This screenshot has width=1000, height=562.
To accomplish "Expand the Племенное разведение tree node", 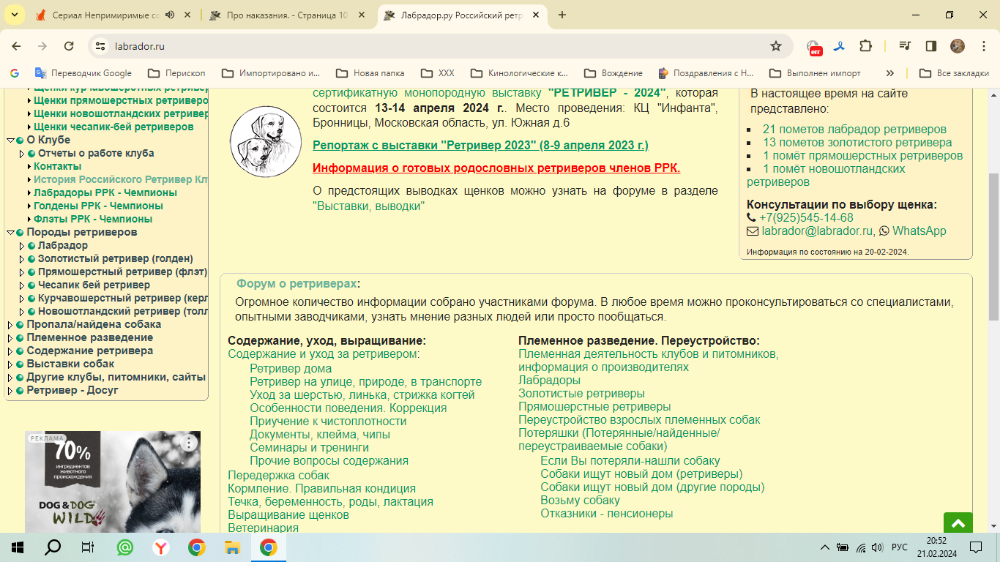I will (x=10, y=338).
